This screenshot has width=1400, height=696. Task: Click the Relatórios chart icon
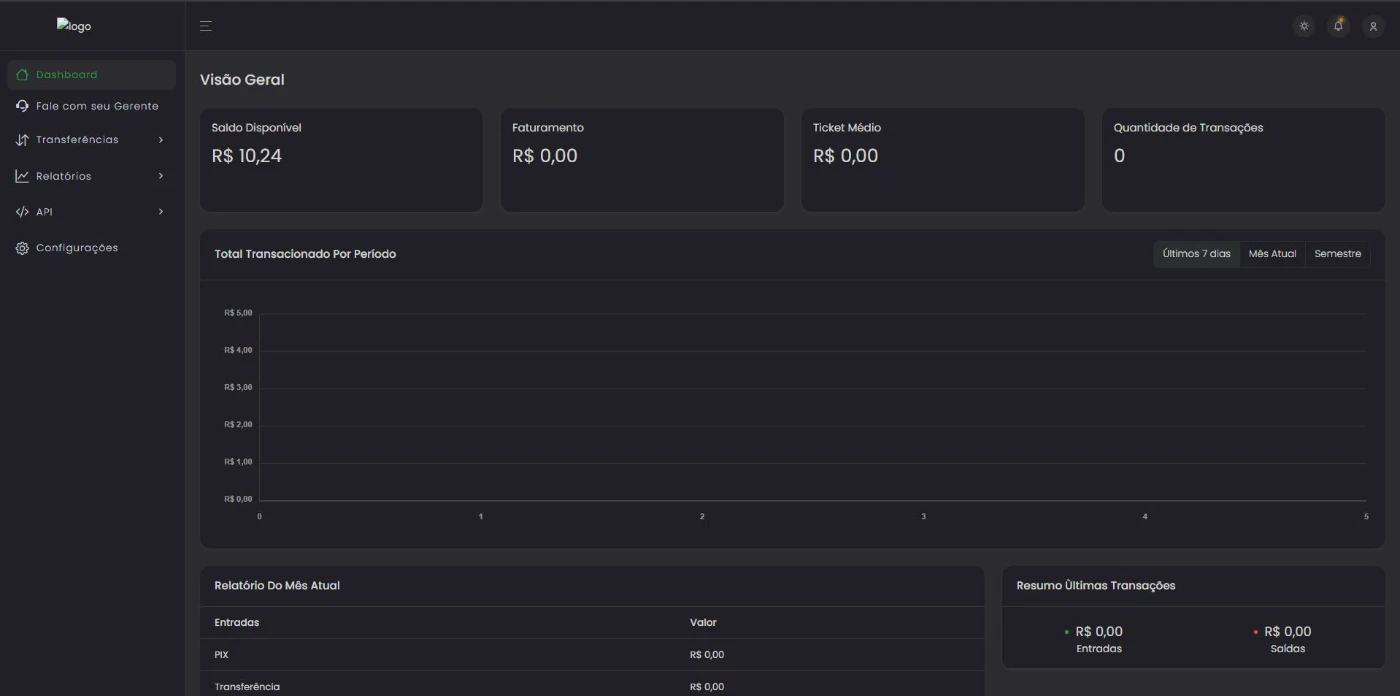pyautogui.click(x=22, y=176)
